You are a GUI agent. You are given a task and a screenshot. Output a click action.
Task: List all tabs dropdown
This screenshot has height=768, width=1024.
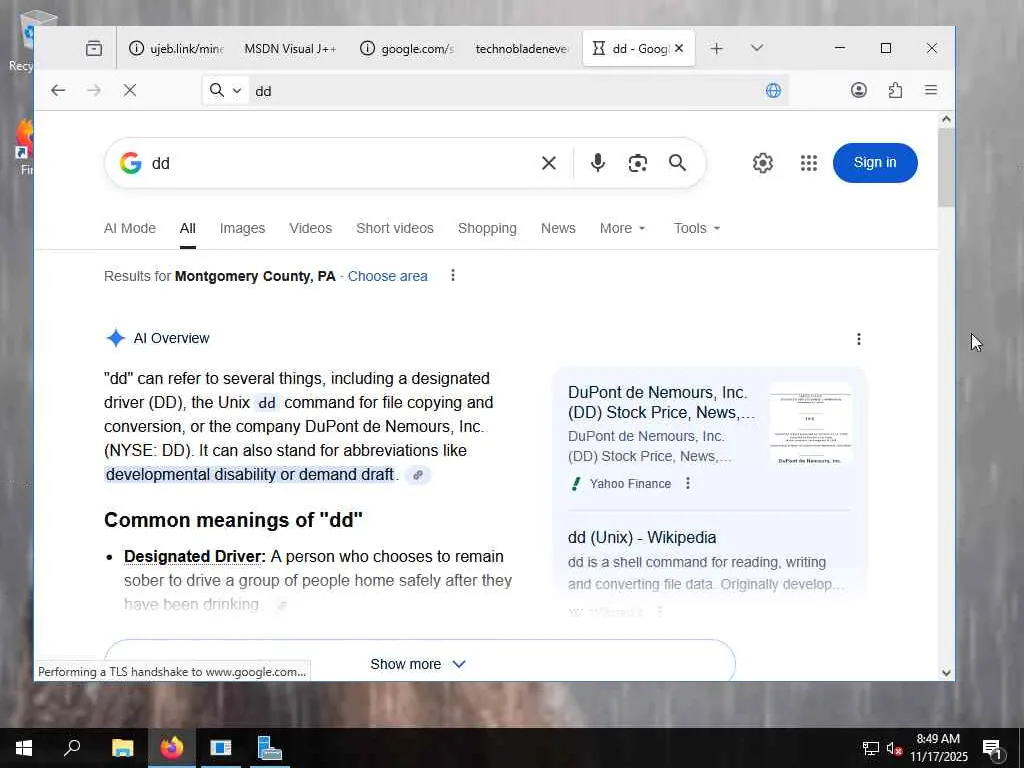(757, 48)
